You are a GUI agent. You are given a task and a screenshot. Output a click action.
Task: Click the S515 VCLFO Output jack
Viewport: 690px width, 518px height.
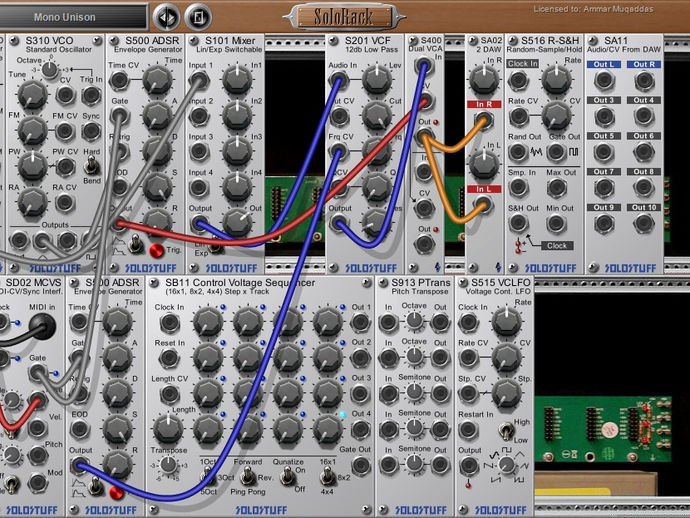[x=469, y=466]
